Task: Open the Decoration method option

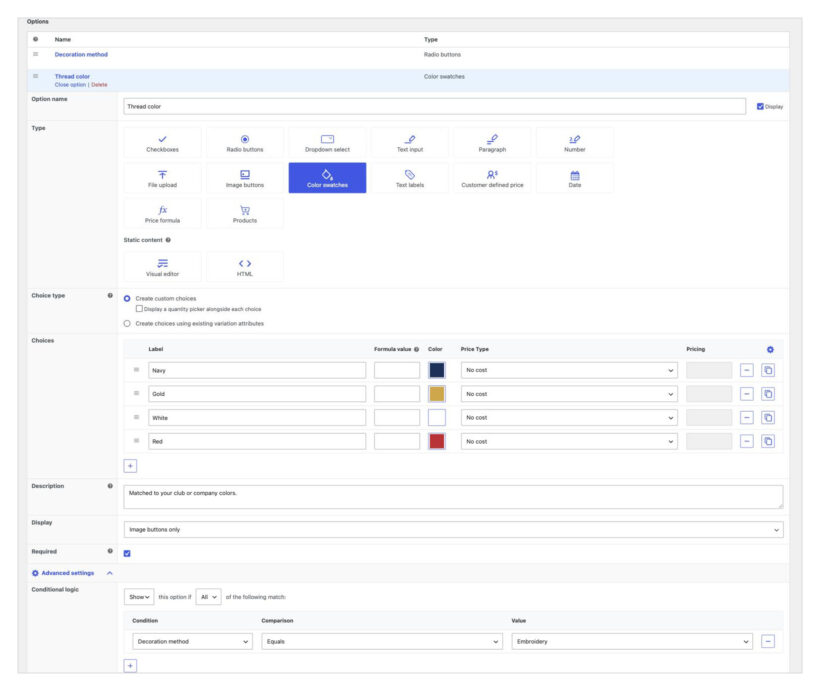Action: 81,54
